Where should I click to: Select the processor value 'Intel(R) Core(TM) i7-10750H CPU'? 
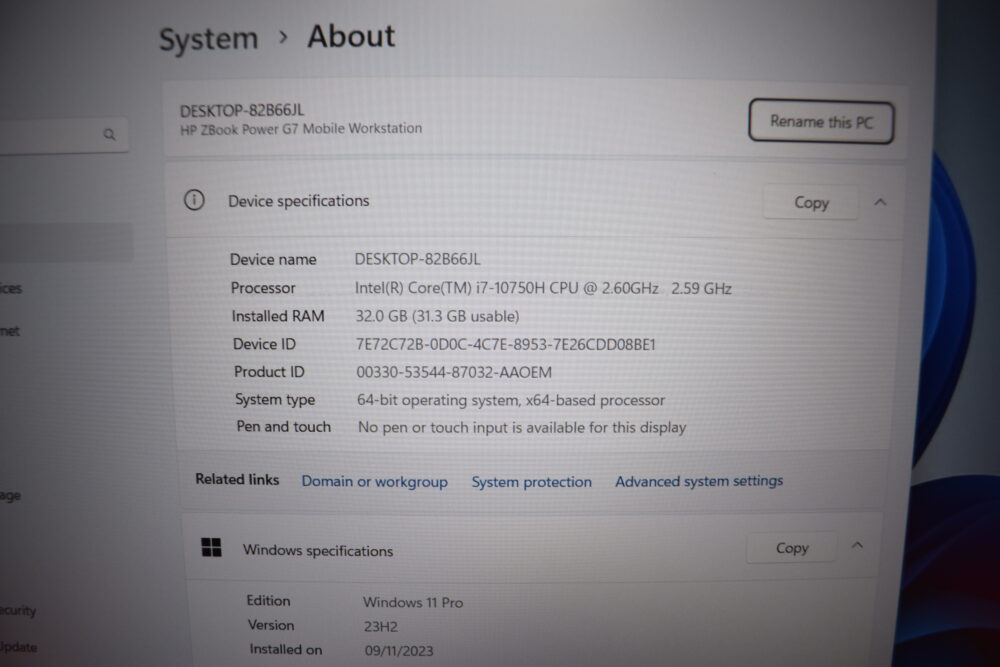pos(543,288)
